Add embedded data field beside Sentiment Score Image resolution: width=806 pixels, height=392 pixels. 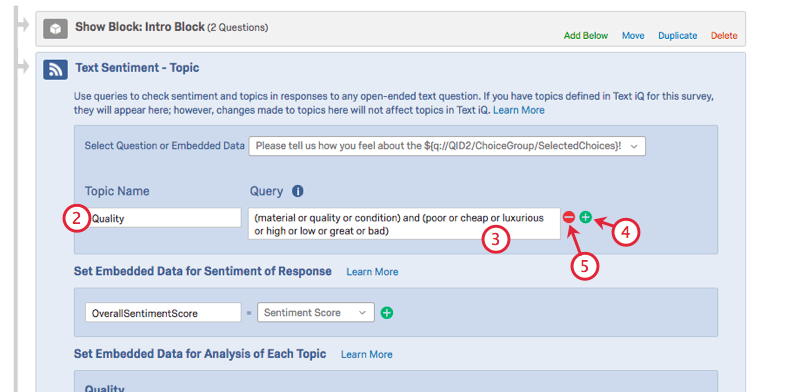click(x=387, y=312)
